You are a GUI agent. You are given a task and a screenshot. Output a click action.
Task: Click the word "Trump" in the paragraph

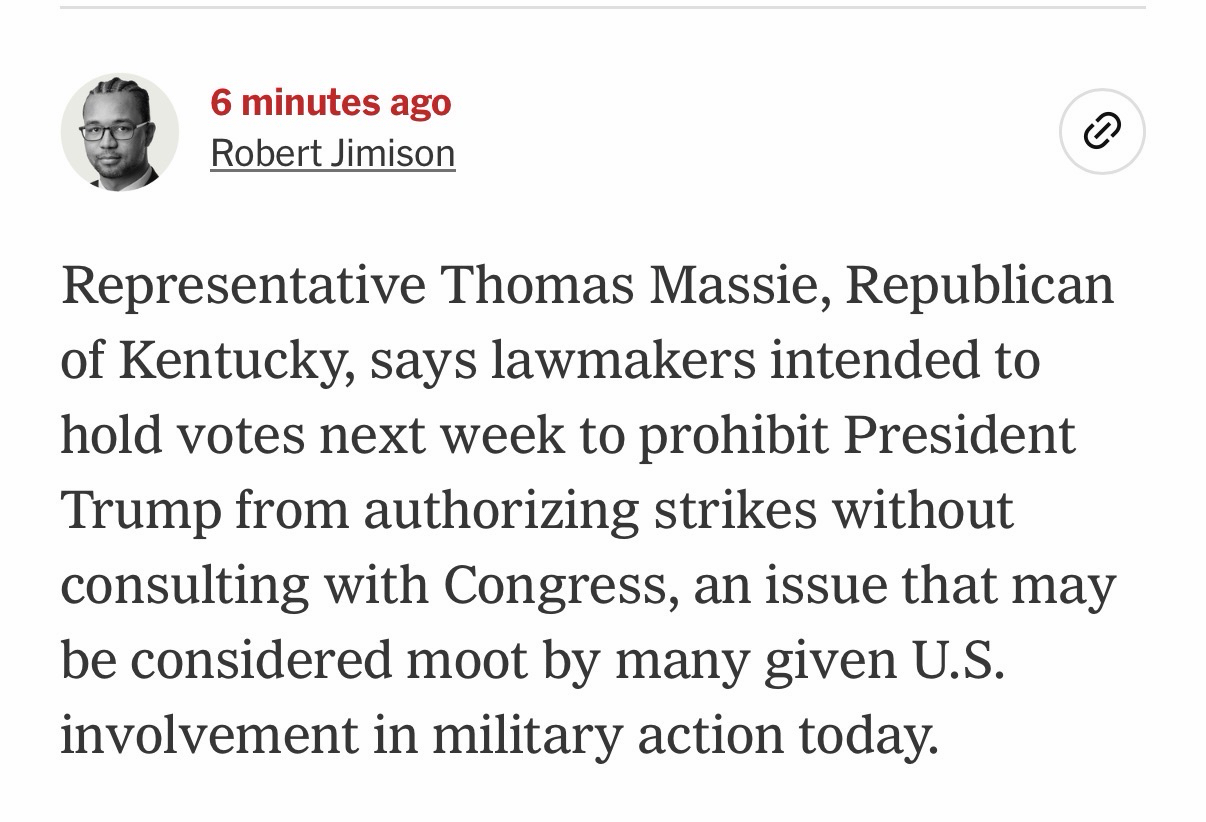pyautogui.click(x=140, y=510)
